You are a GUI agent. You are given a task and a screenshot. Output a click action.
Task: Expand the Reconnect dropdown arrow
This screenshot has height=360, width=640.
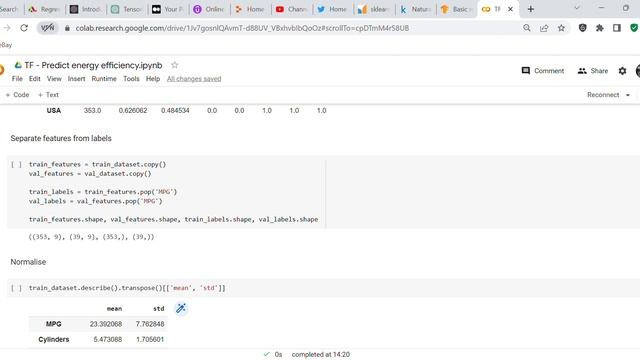pos(628,95)
